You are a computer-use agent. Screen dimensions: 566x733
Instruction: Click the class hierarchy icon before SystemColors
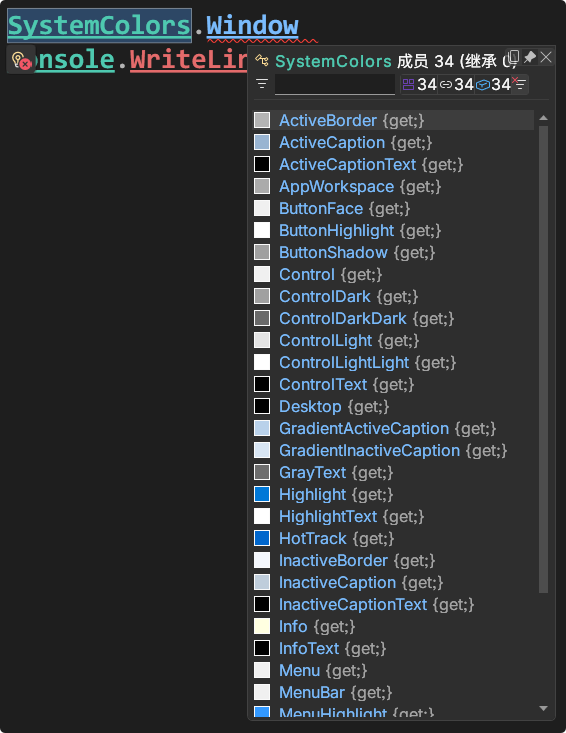262,61
